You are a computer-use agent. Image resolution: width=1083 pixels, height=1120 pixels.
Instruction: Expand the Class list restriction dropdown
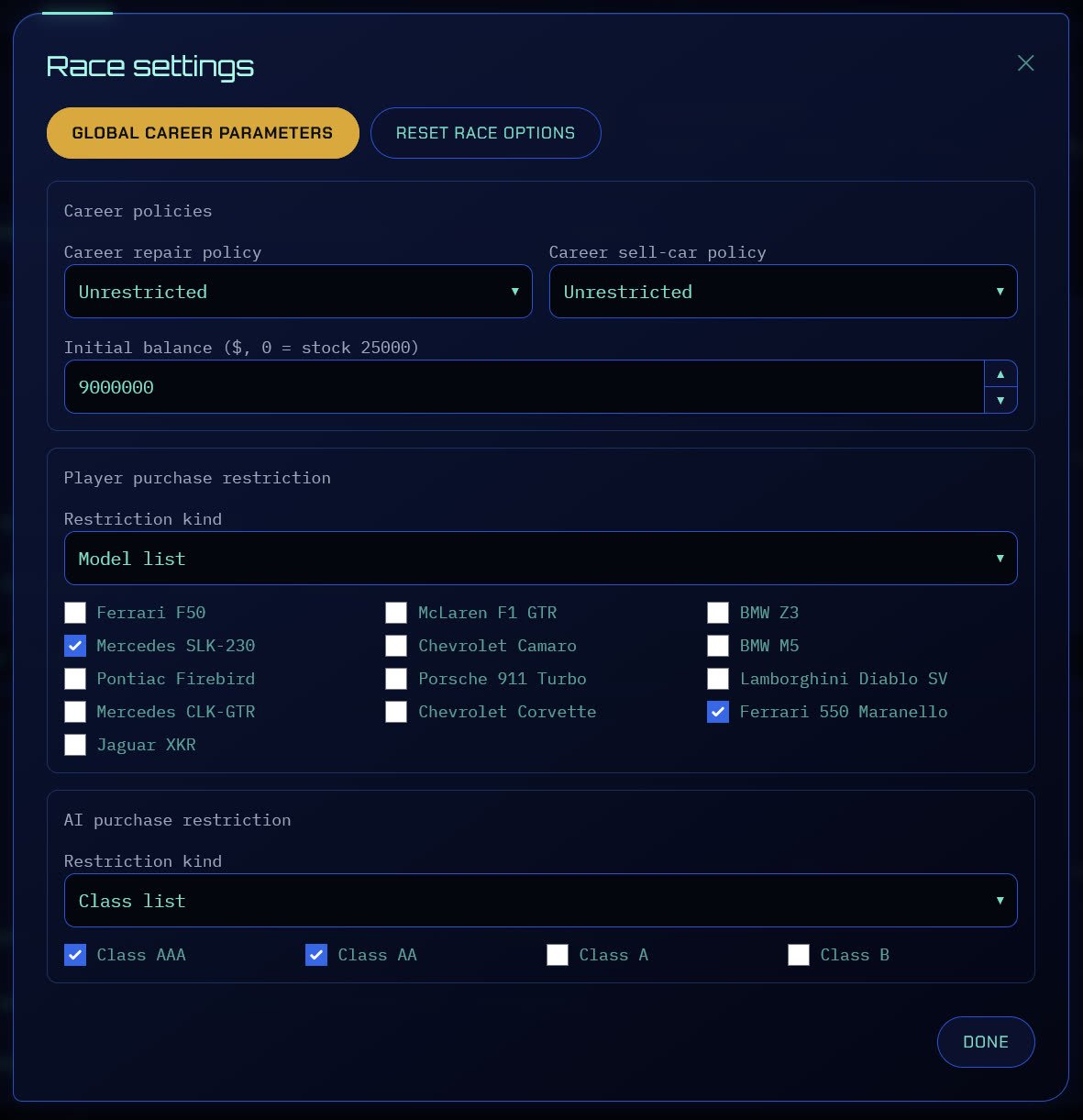click(x=541, y=901)
